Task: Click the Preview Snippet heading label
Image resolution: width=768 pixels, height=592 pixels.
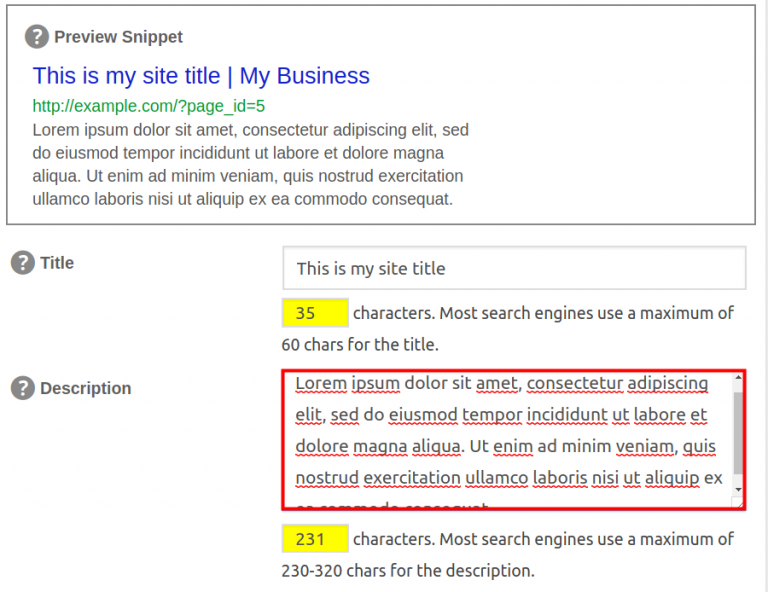Action: pyautogui.click(x=118, y=37)
